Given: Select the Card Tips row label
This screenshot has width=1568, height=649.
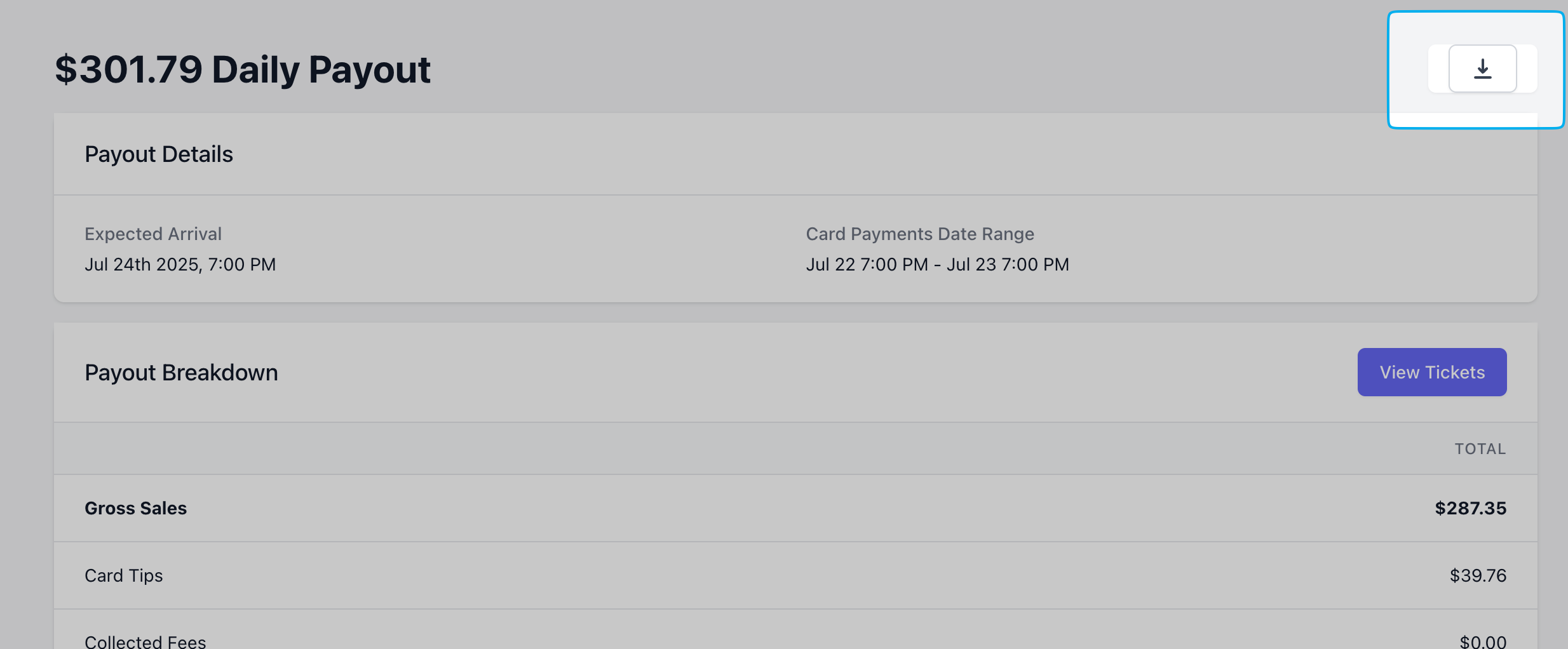Looking at the screenshot, I should [124, 575].
